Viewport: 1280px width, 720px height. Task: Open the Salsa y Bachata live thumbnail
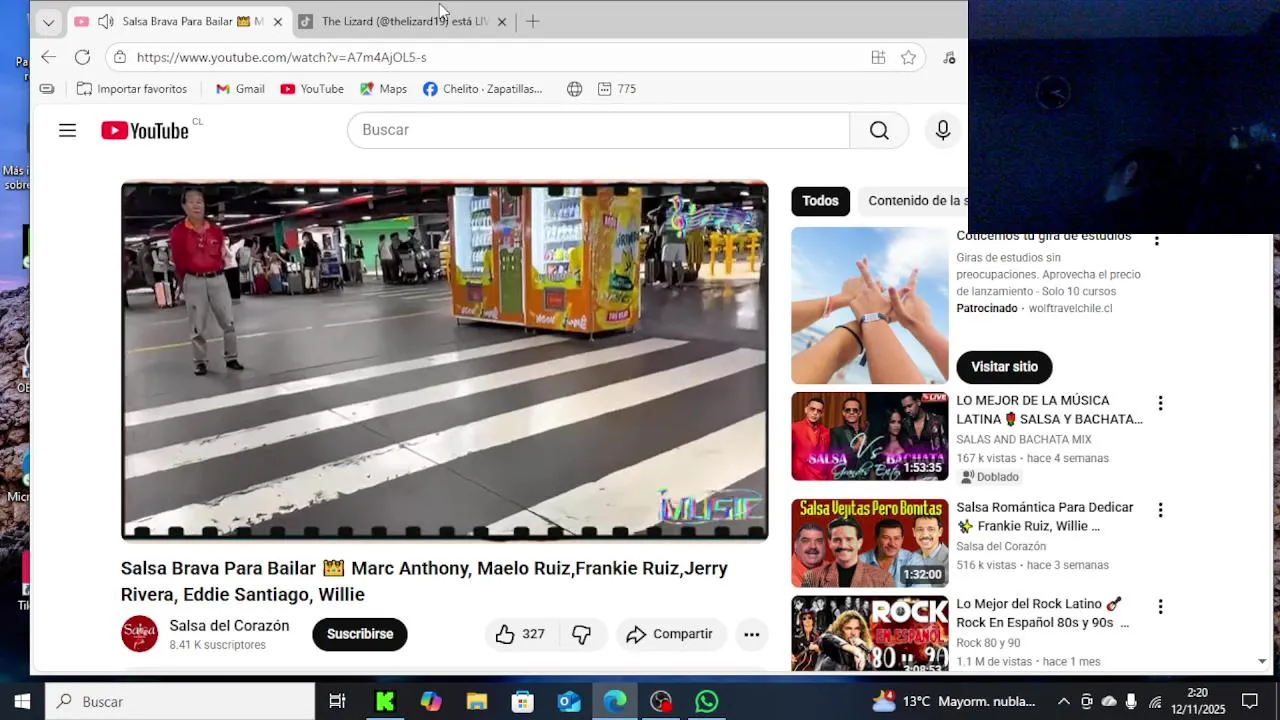coord(869,436)
